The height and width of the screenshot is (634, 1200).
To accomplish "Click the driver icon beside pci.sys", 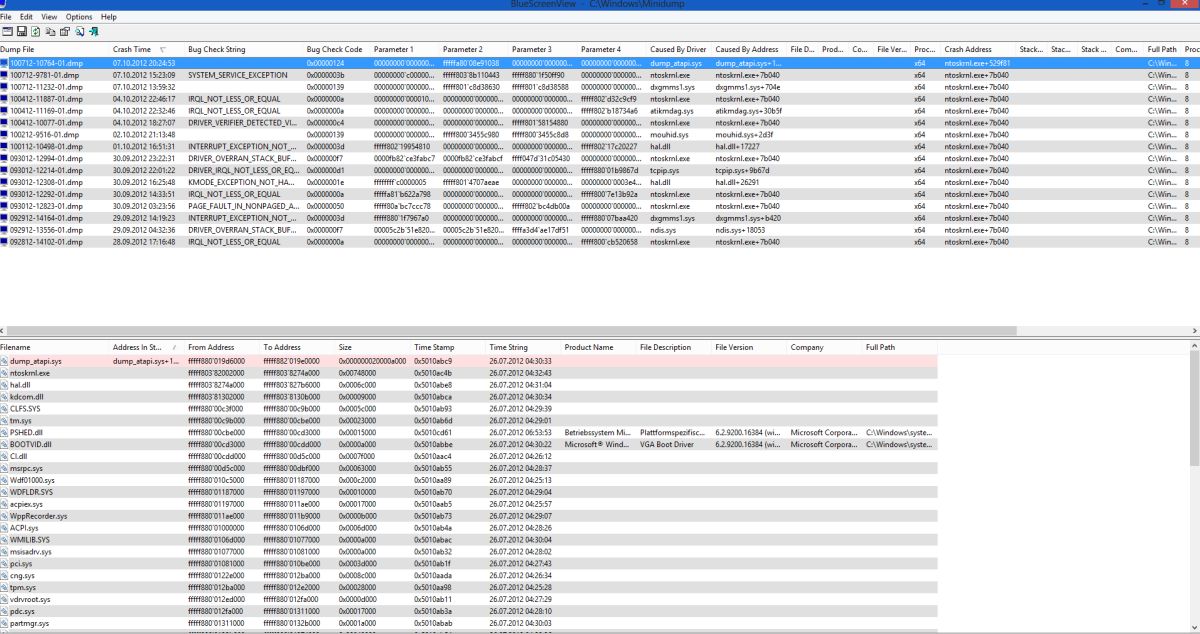I will [x=4, y=563].
